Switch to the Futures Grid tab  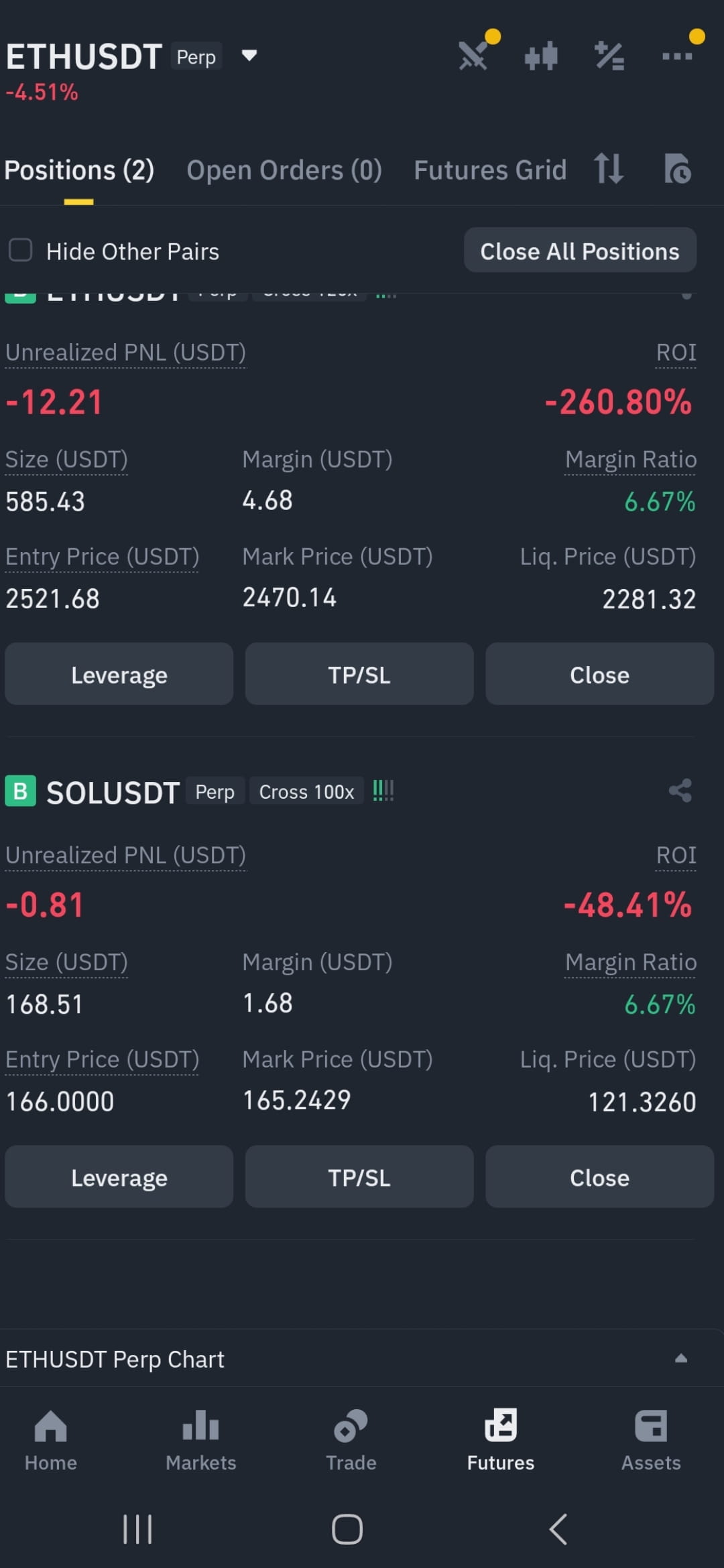point(490,170)
